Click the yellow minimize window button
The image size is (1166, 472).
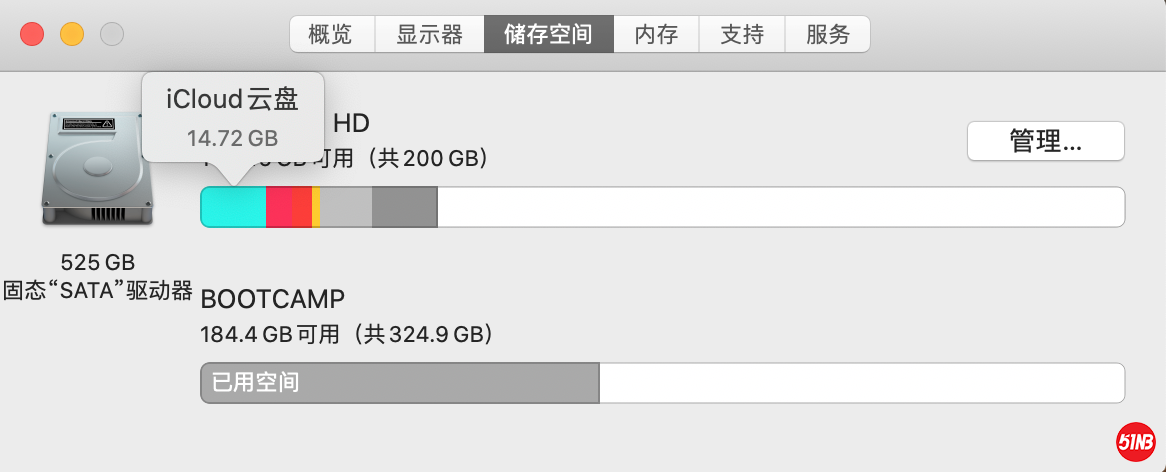[x=72, y=35]
